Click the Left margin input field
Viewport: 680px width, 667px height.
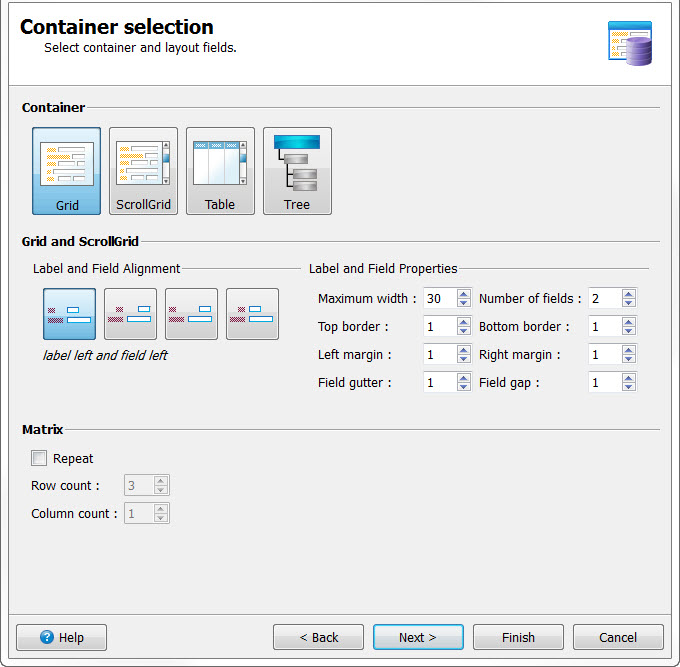(x=439, y=354)
